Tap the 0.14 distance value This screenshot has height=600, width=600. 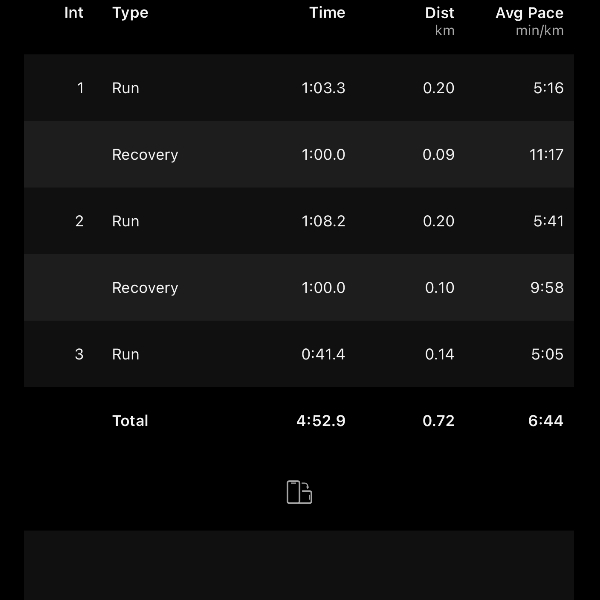(439, 354)
